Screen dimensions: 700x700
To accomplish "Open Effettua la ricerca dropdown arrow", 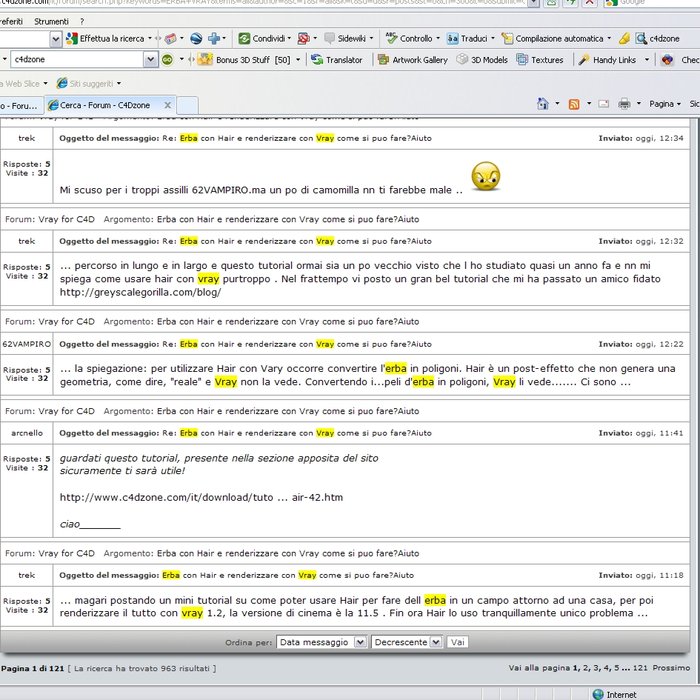I will pyautogui.click(x=150, y=38).
